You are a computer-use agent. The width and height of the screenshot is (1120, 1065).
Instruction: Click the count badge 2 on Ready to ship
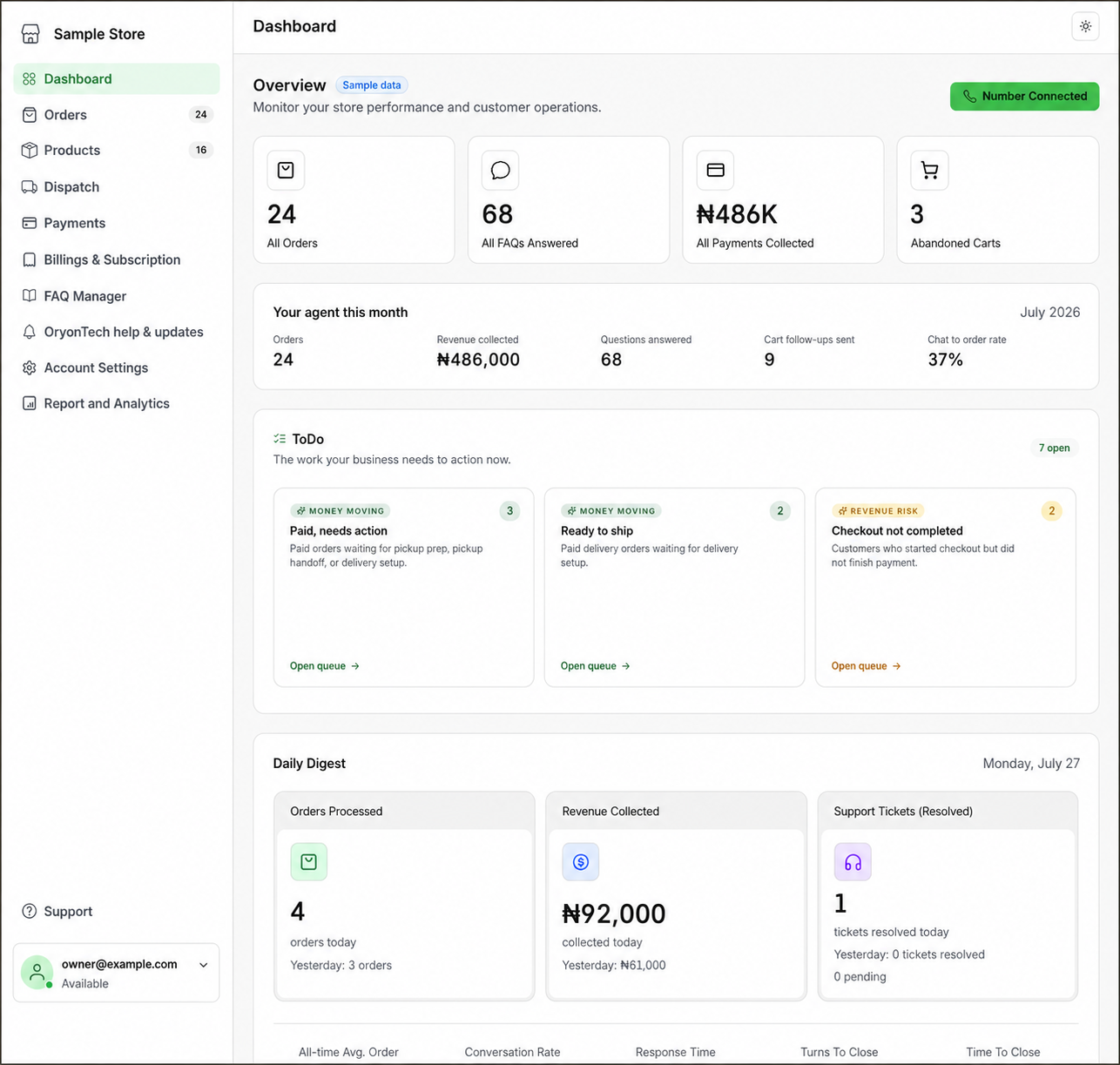[780, 511]
